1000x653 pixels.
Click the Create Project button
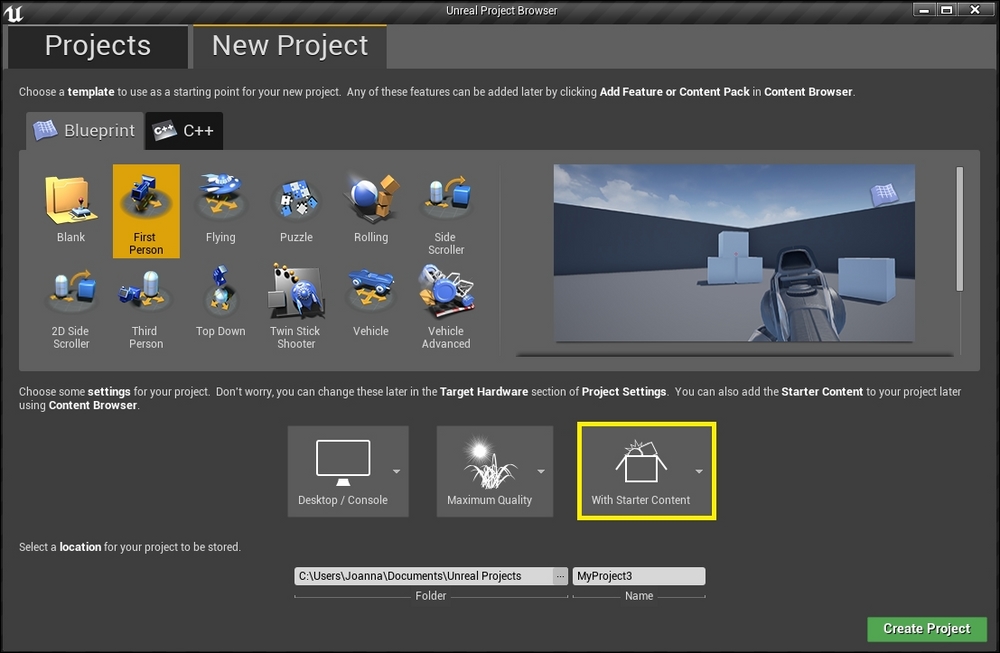click(926, 628)
